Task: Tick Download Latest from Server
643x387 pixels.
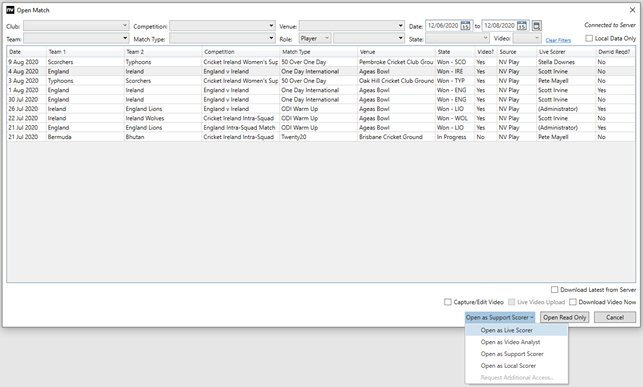Action: point(554,289)
